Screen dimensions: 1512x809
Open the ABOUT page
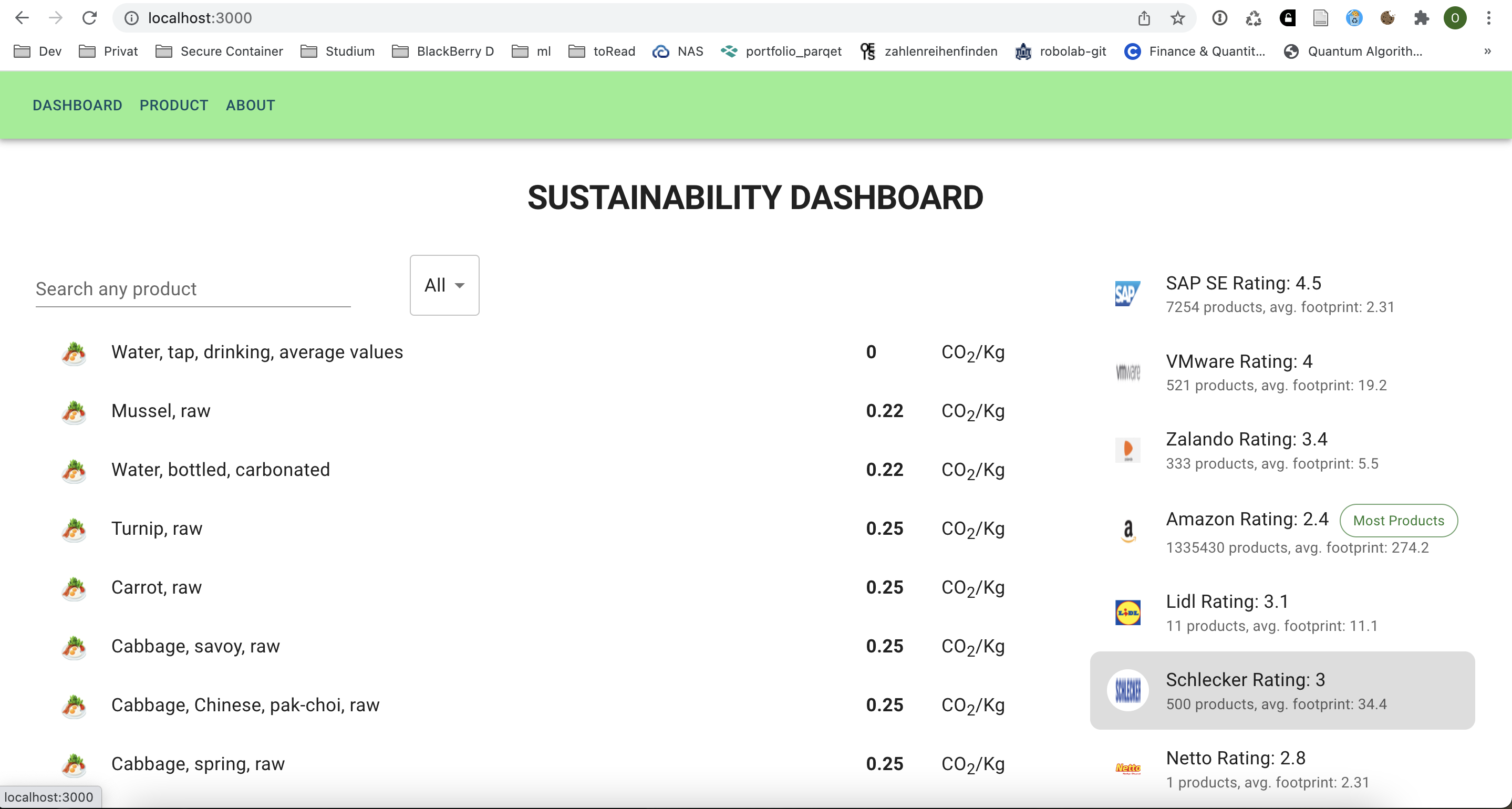250,105
